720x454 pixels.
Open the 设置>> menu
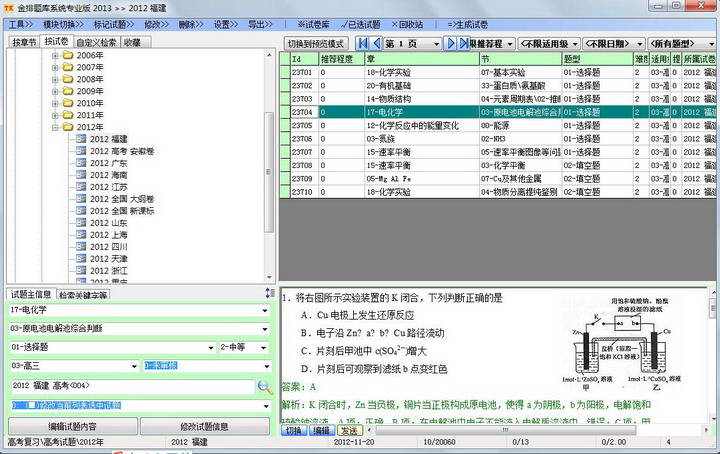[225, 24]
